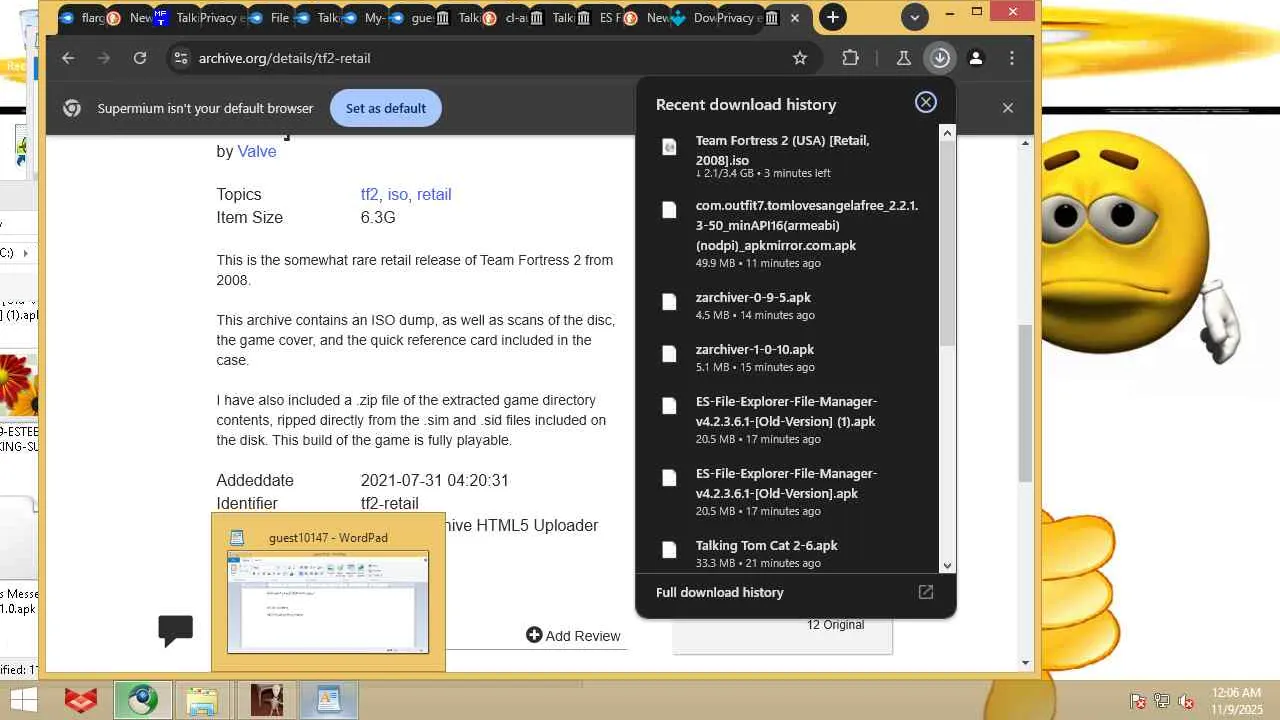This screenshot has height=720, width=1280.
Task: Switch to the File tab
Action: coord(270,18)
